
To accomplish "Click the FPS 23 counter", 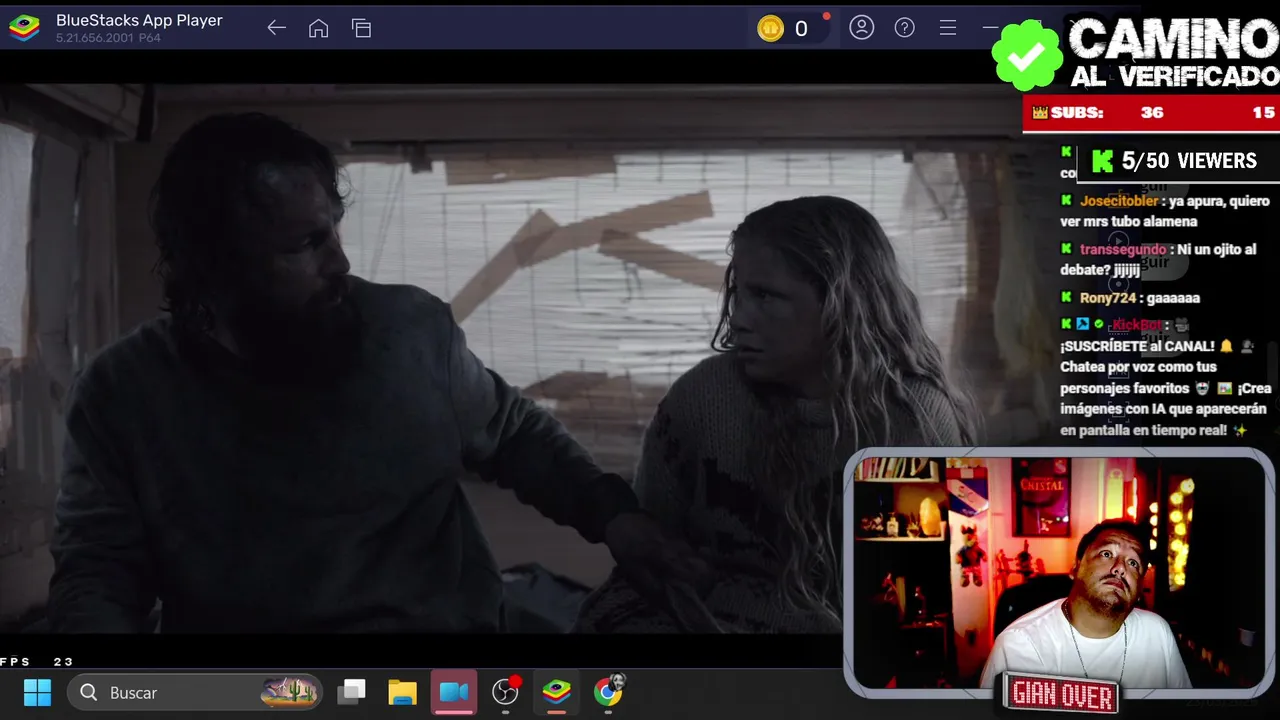I will (37, 662).
